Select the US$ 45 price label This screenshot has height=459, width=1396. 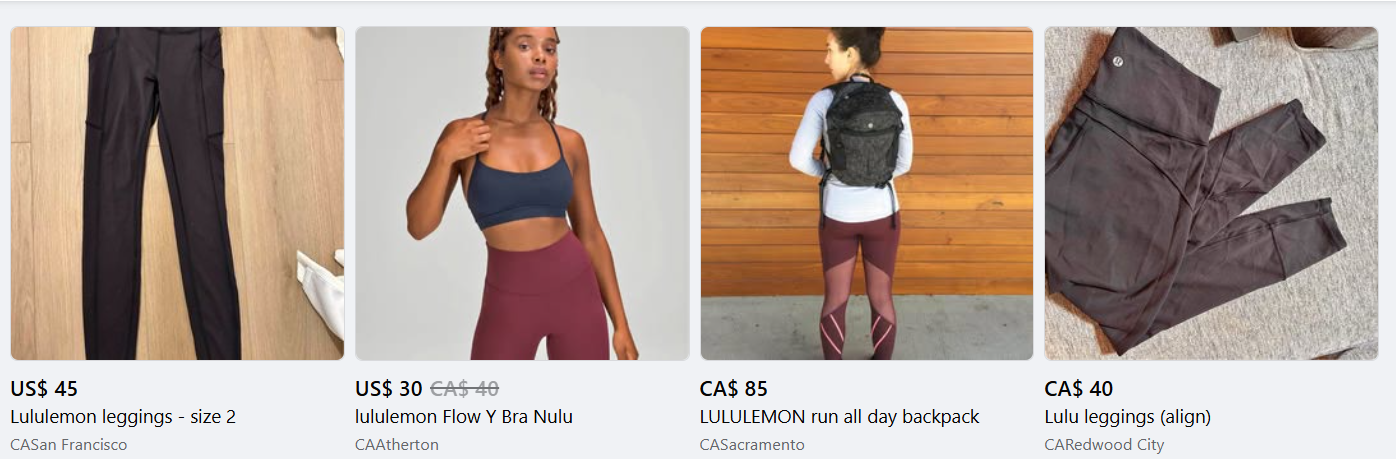coord(44,389)
